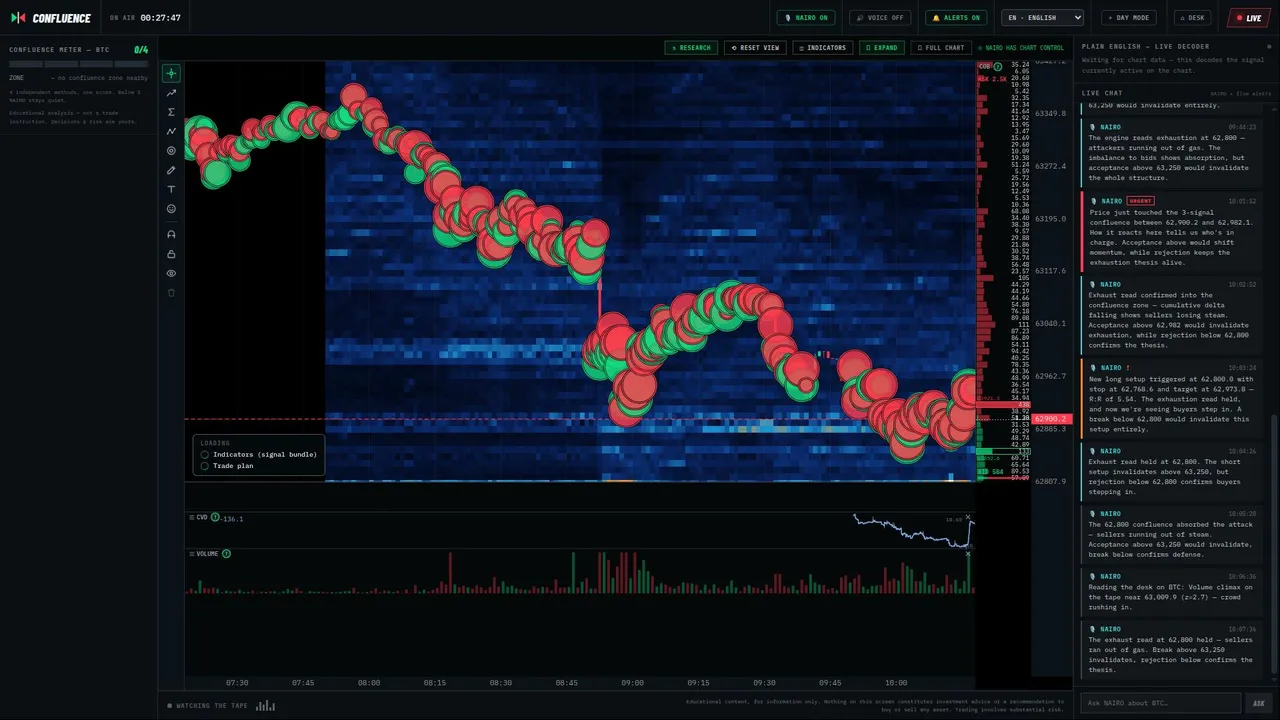Toggle the magnet snap tool
The height and width of the screenshot is (720, 1280).
(x=171, y=234)
